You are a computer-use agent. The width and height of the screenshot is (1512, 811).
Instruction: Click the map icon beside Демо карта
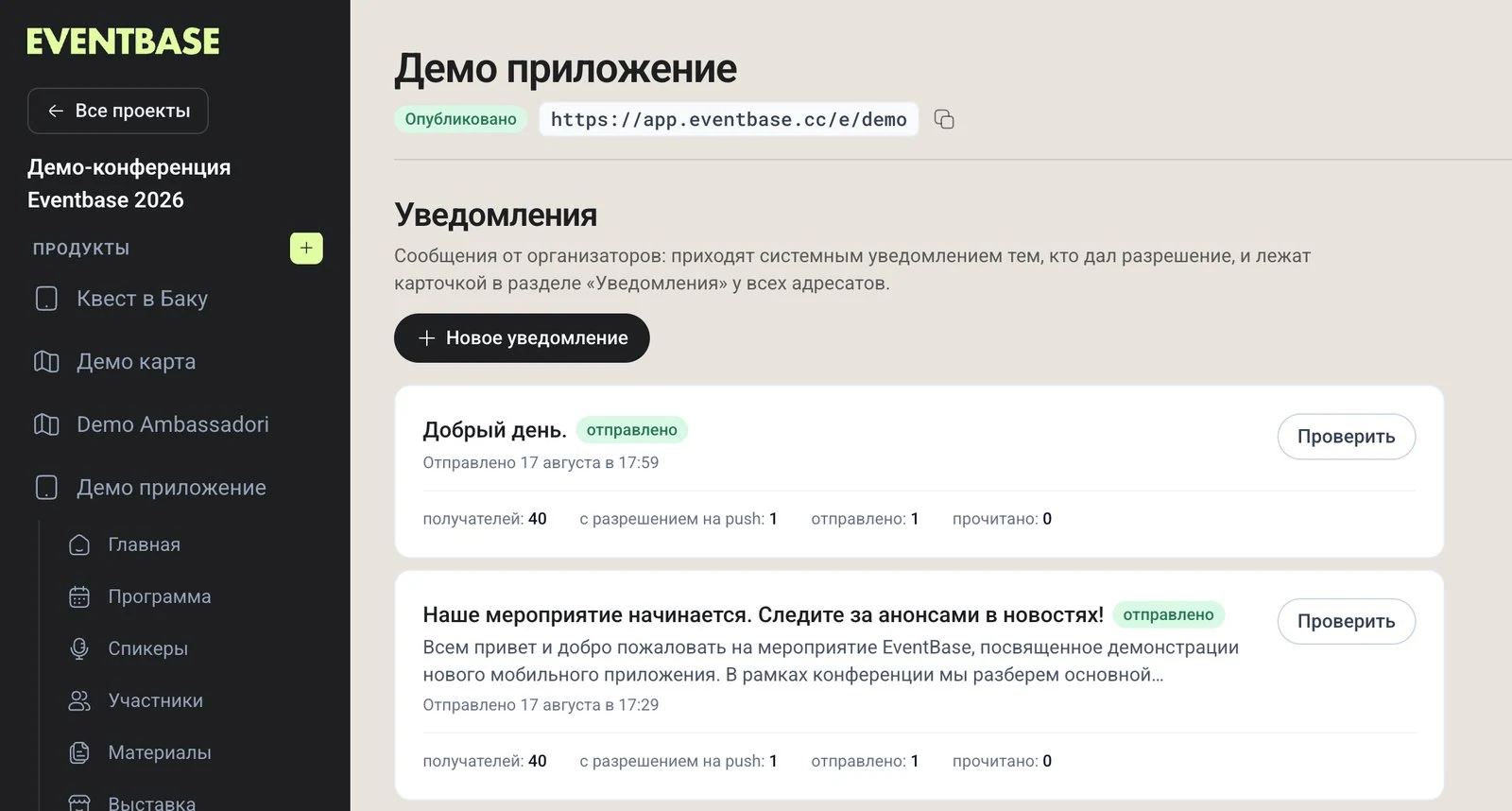(x=46, y=362)
